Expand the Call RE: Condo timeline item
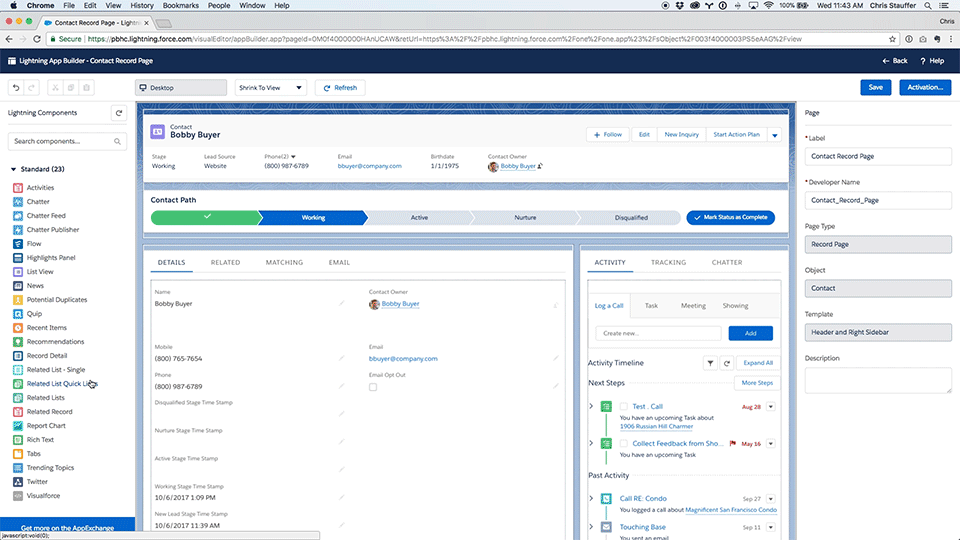Viewport: 960px width, 540px height. pos(591,498)
